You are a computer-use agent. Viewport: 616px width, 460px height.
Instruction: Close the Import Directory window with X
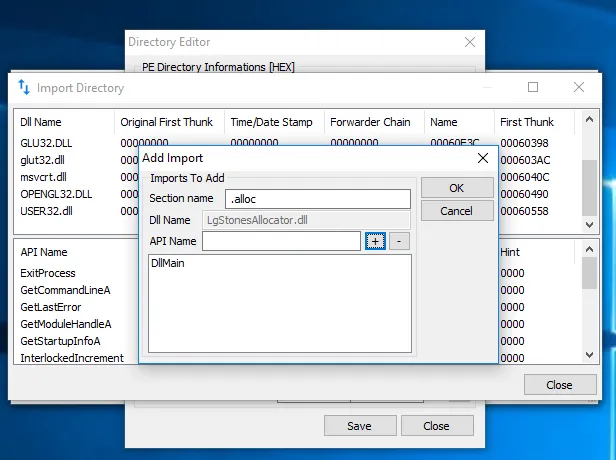[579, 87]
